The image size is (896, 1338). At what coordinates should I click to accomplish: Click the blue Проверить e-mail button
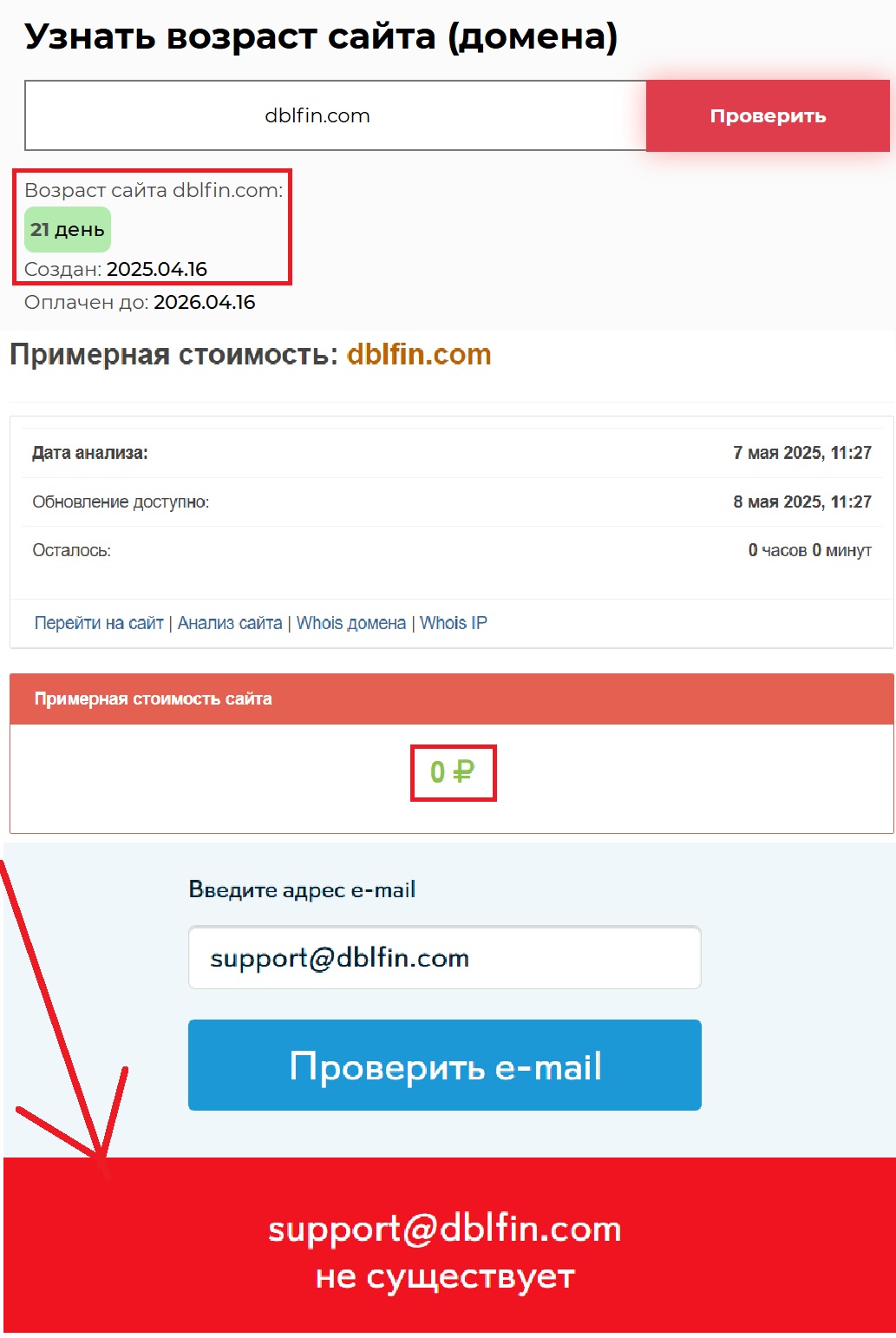click(445, 1065)
